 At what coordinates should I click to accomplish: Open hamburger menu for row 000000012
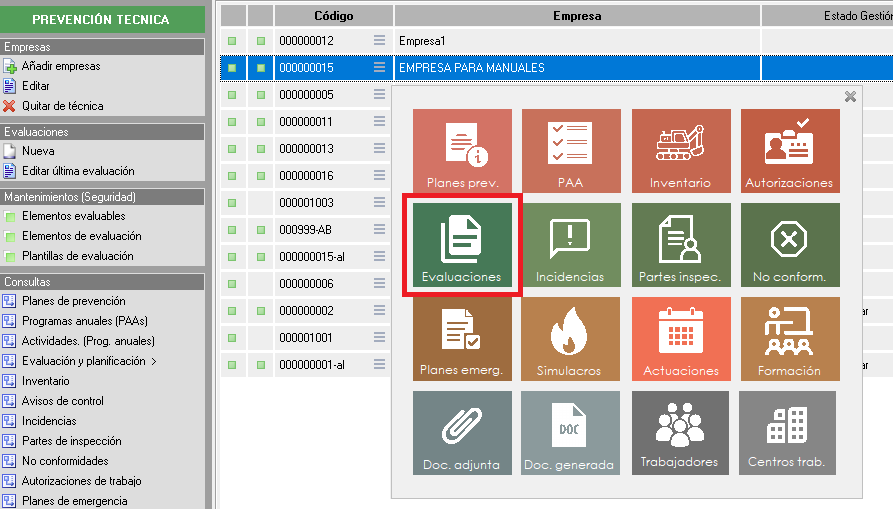pyautogui.click(x=379, y=41)
